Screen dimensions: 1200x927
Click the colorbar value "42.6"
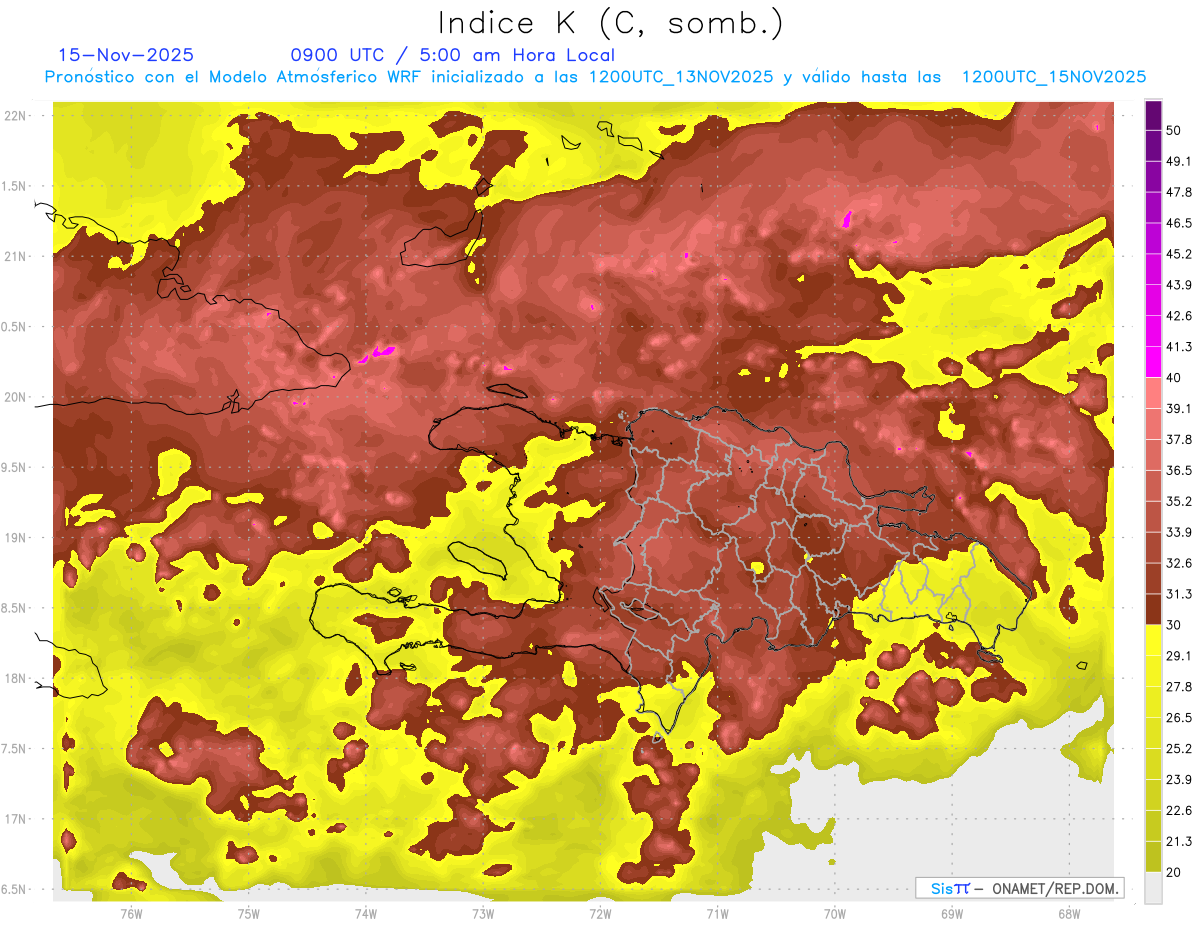(x=1179, y=316)
